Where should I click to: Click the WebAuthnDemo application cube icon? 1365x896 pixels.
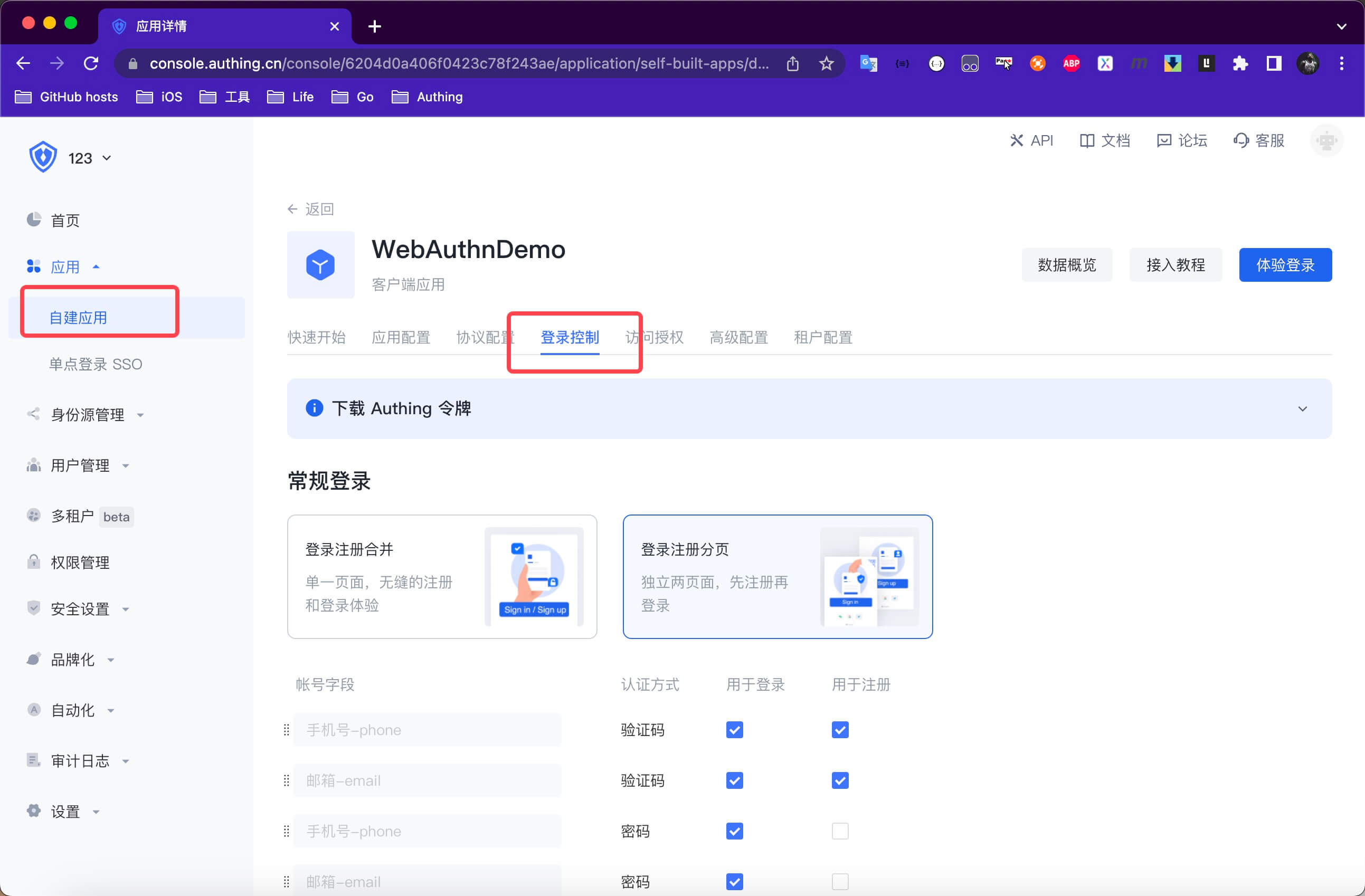[x=320, y=265]
